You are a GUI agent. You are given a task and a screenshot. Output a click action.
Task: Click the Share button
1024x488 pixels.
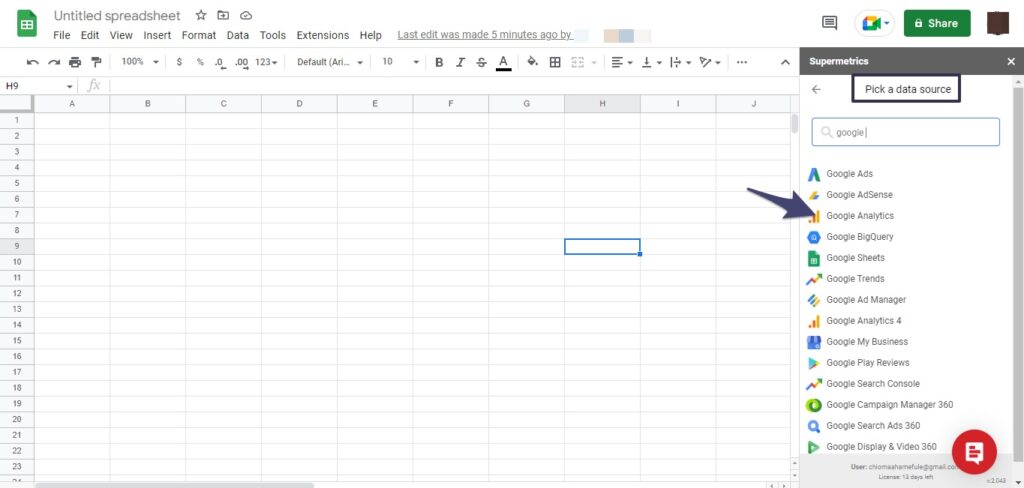coord(936,23)
